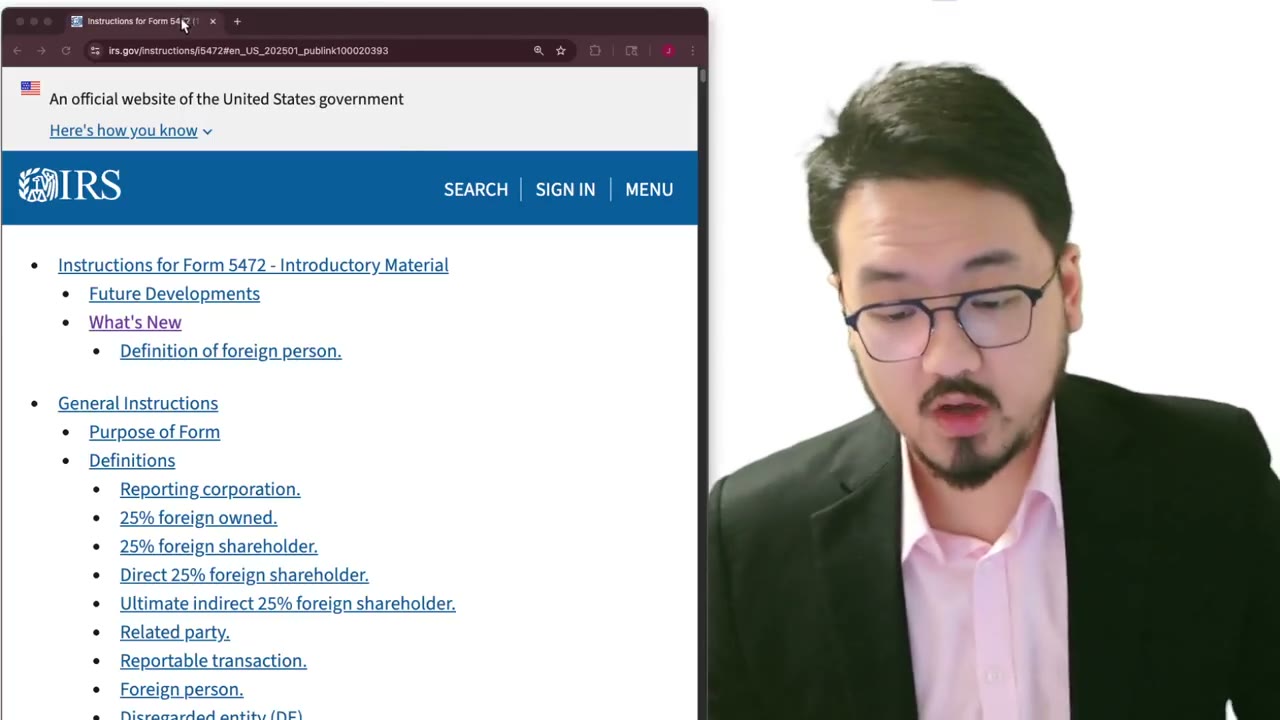Select the Instructions for Form 5472 tab
1280x720 pixels.
coord(144,21)
